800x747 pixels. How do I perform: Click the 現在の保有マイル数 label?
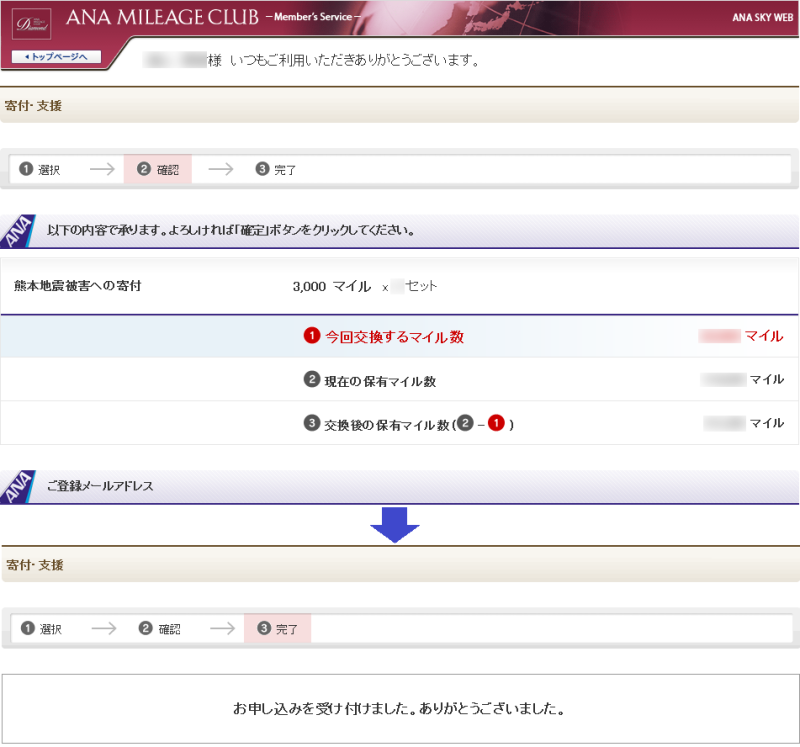coord(380,381)
